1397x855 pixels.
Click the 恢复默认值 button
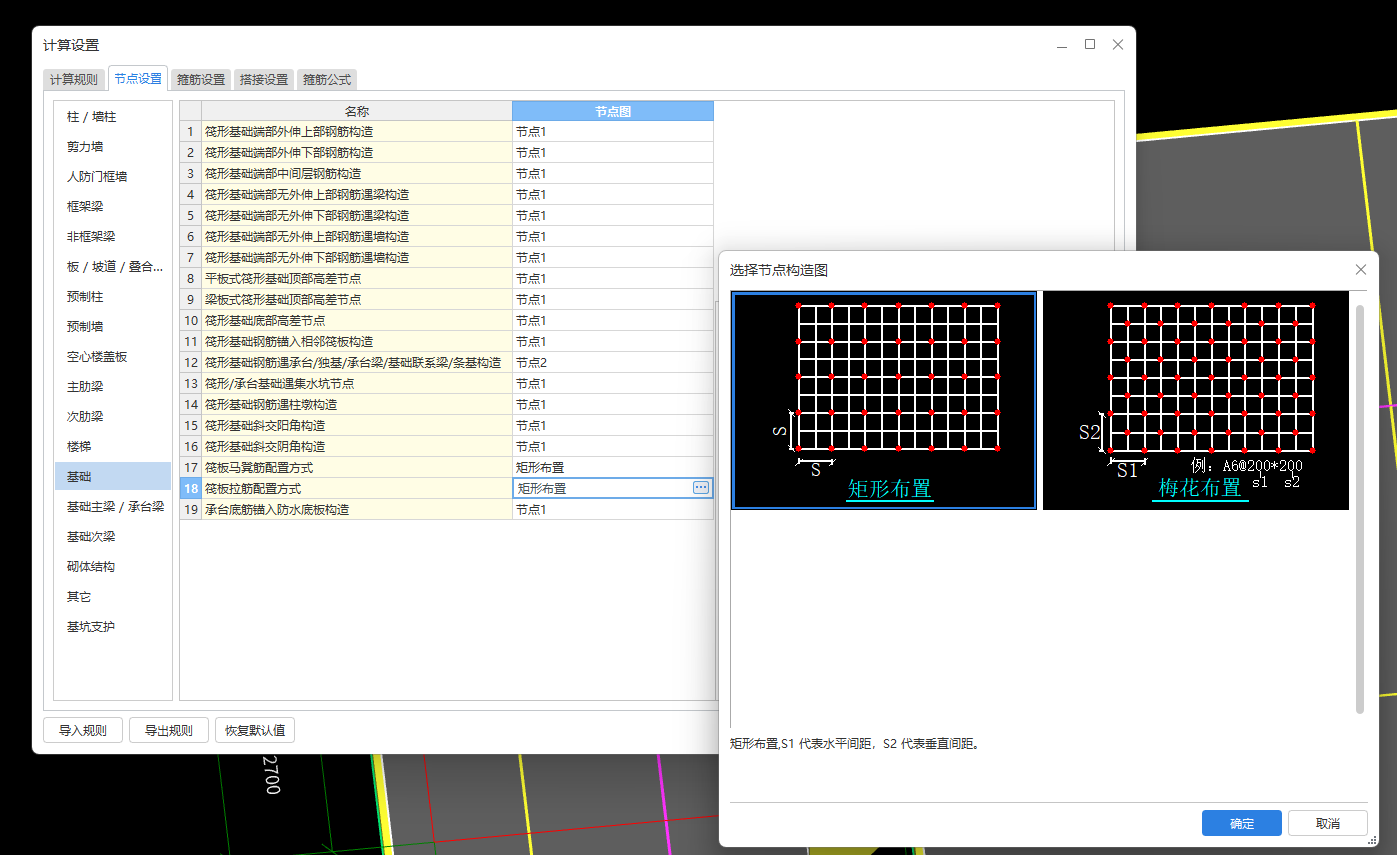click(x=255, y=730)
